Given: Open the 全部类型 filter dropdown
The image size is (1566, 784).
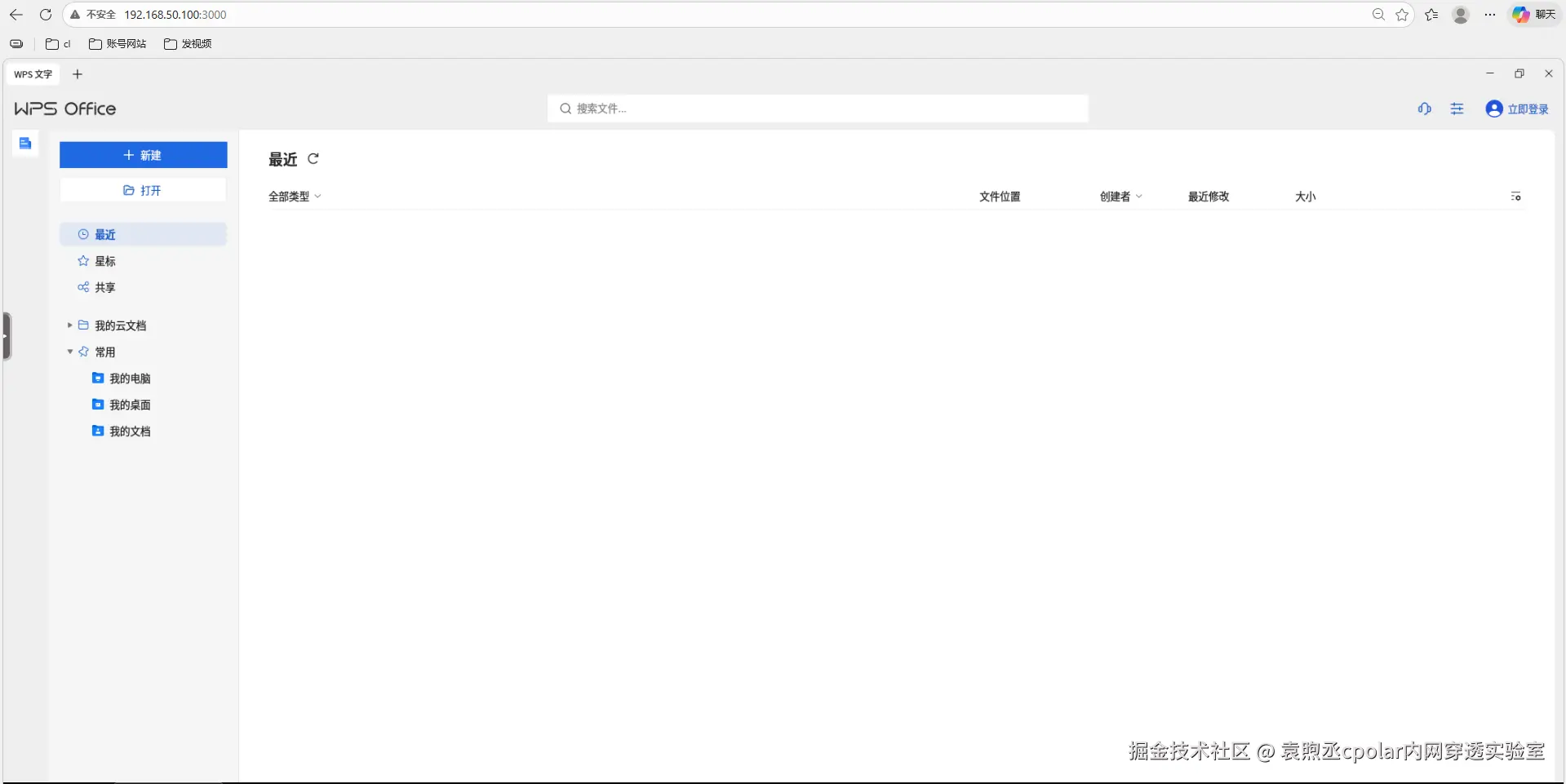Looking at the screenshot, I should tap(295, 197).
